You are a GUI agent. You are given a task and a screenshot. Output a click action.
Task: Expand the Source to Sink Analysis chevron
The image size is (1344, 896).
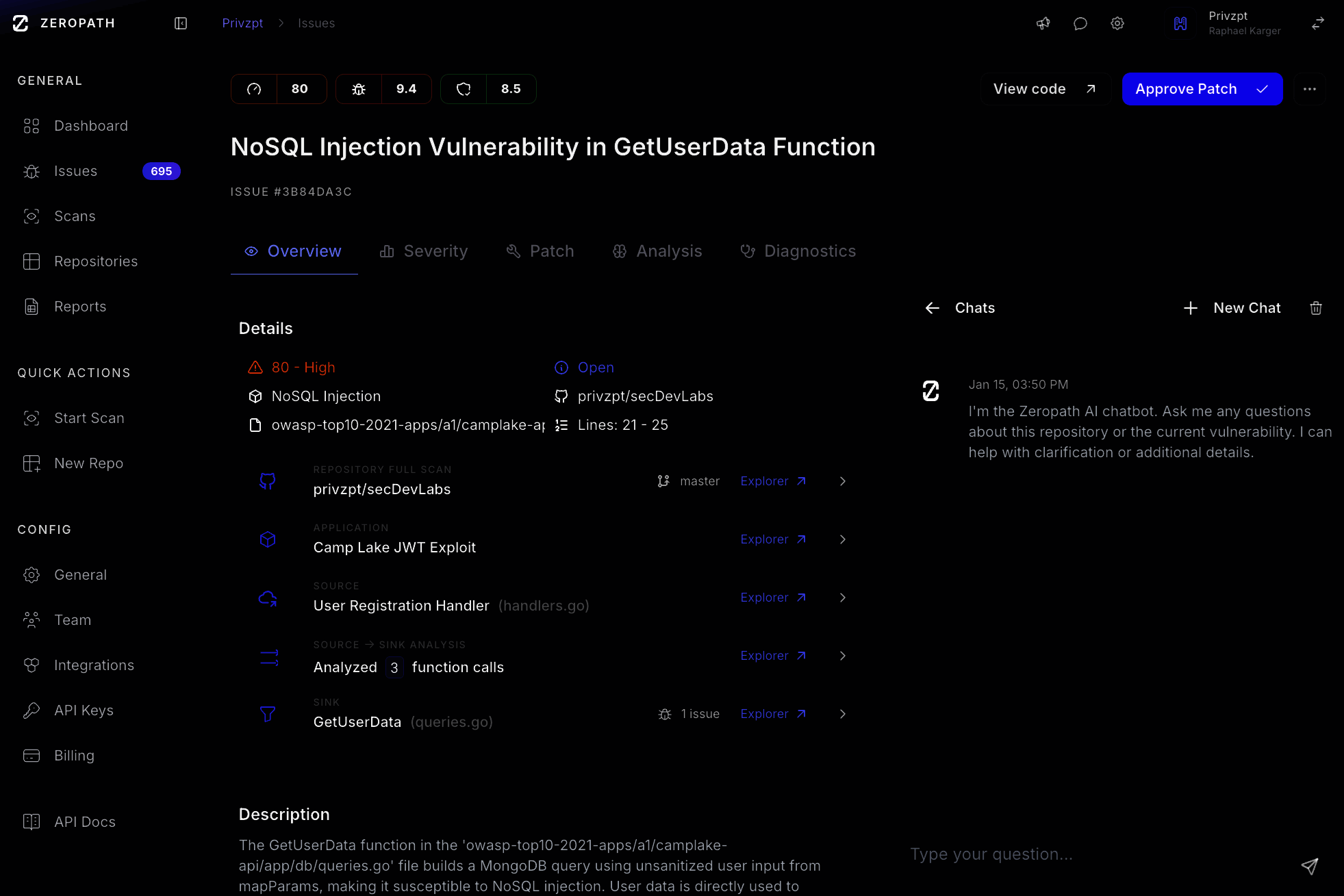tap(843, 656)
